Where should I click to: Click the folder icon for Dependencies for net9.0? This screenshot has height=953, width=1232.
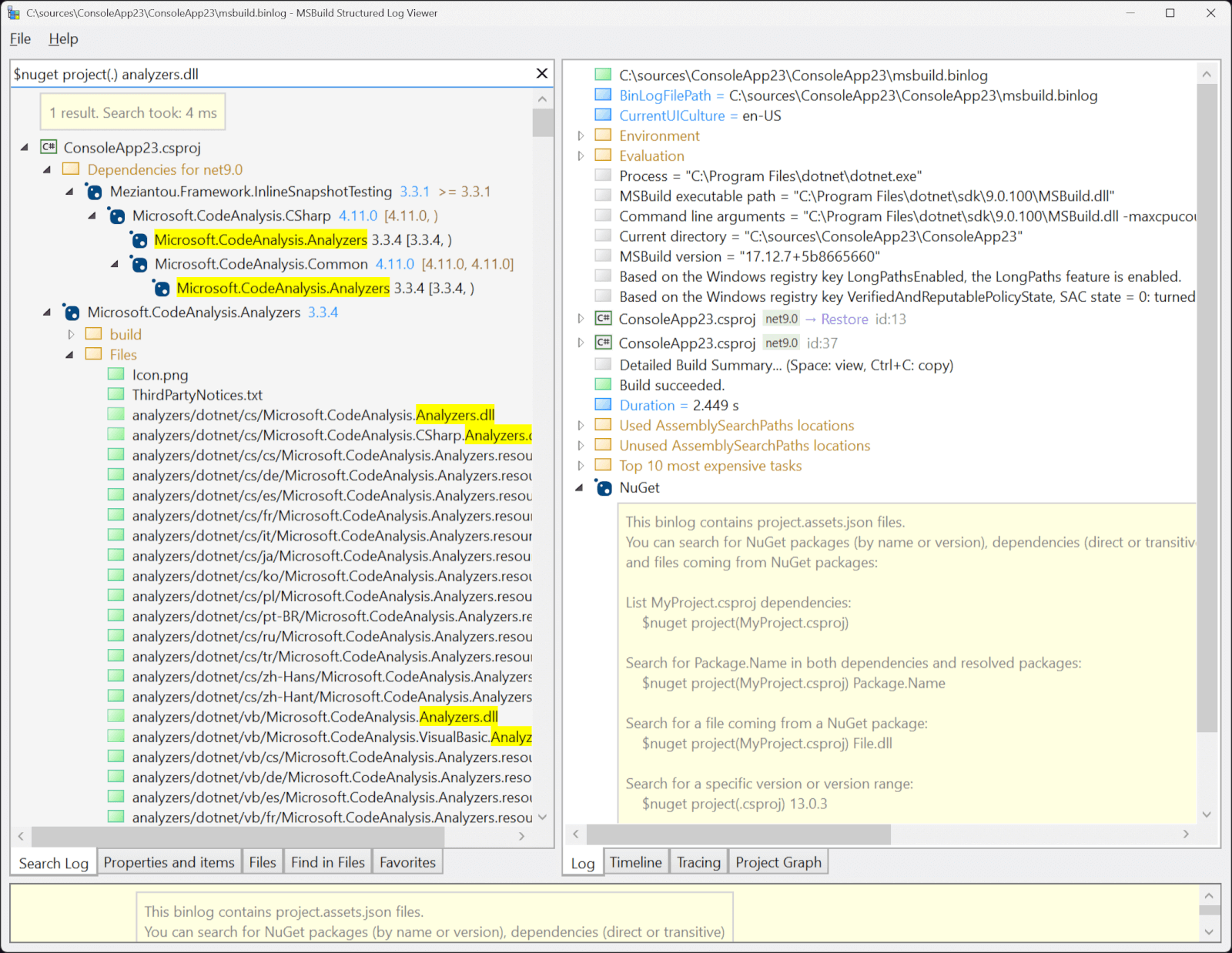(70, 169)
